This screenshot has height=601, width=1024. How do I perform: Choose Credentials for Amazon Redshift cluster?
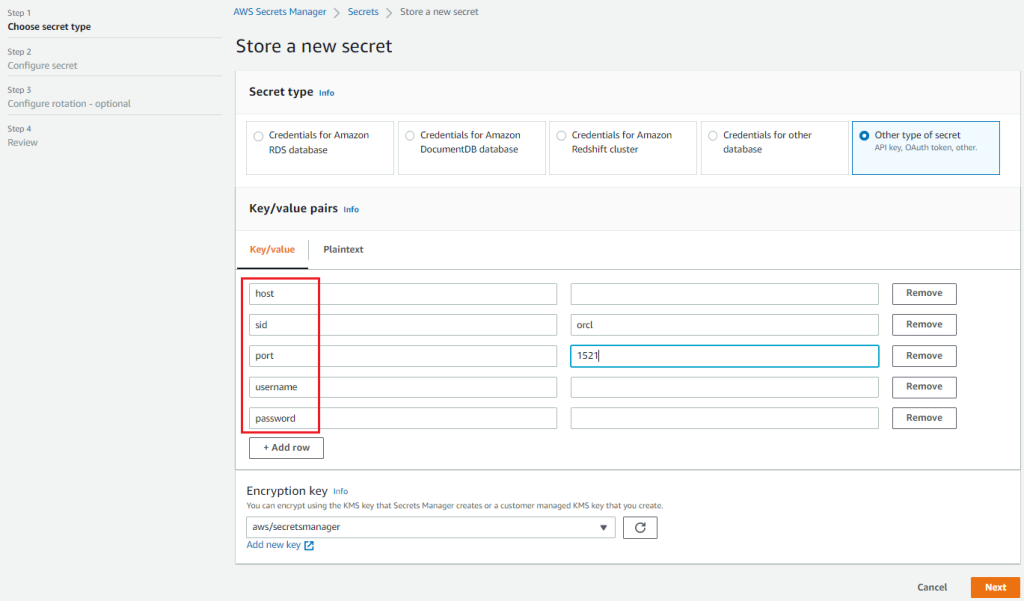[561, 136]
